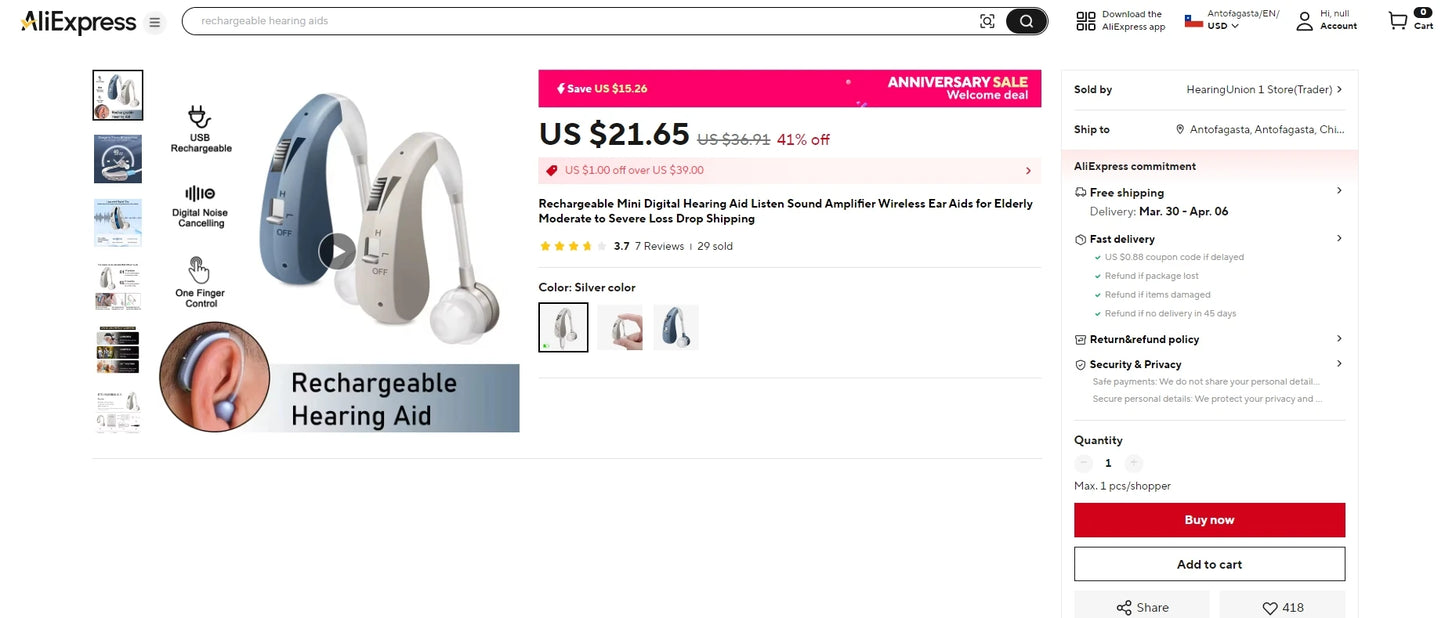Click the Add to cart button

pyautogui.click(x=1209, y=564)
